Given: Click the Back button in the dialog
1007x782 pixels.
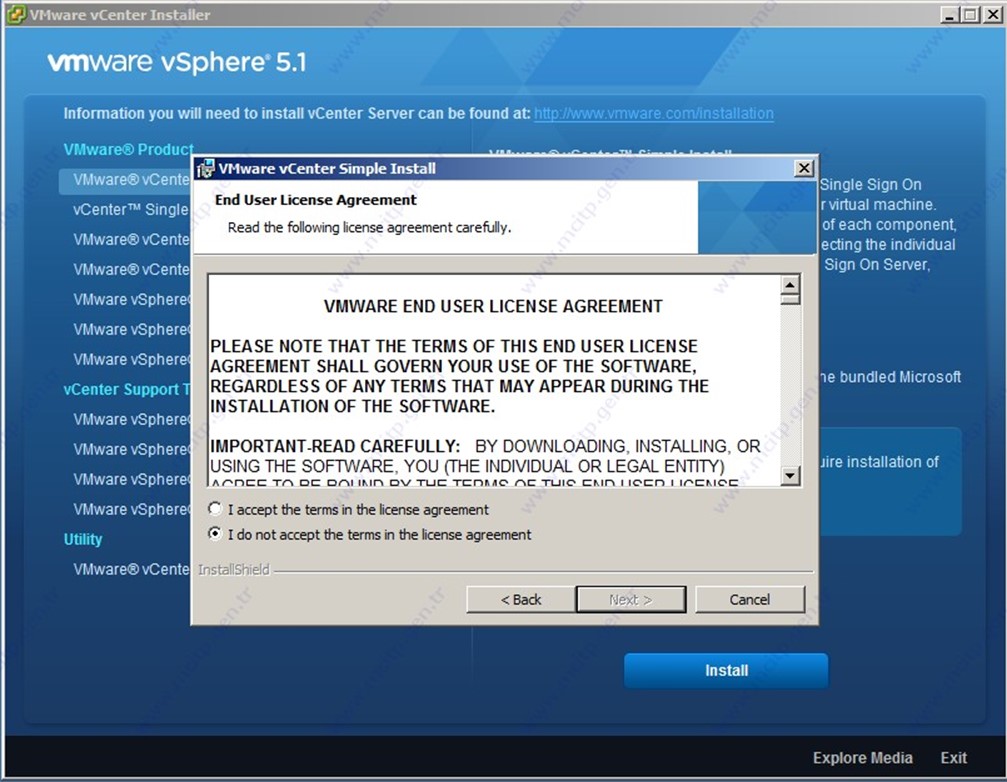Looking at the screenshot, I should (x=521, y=600).
